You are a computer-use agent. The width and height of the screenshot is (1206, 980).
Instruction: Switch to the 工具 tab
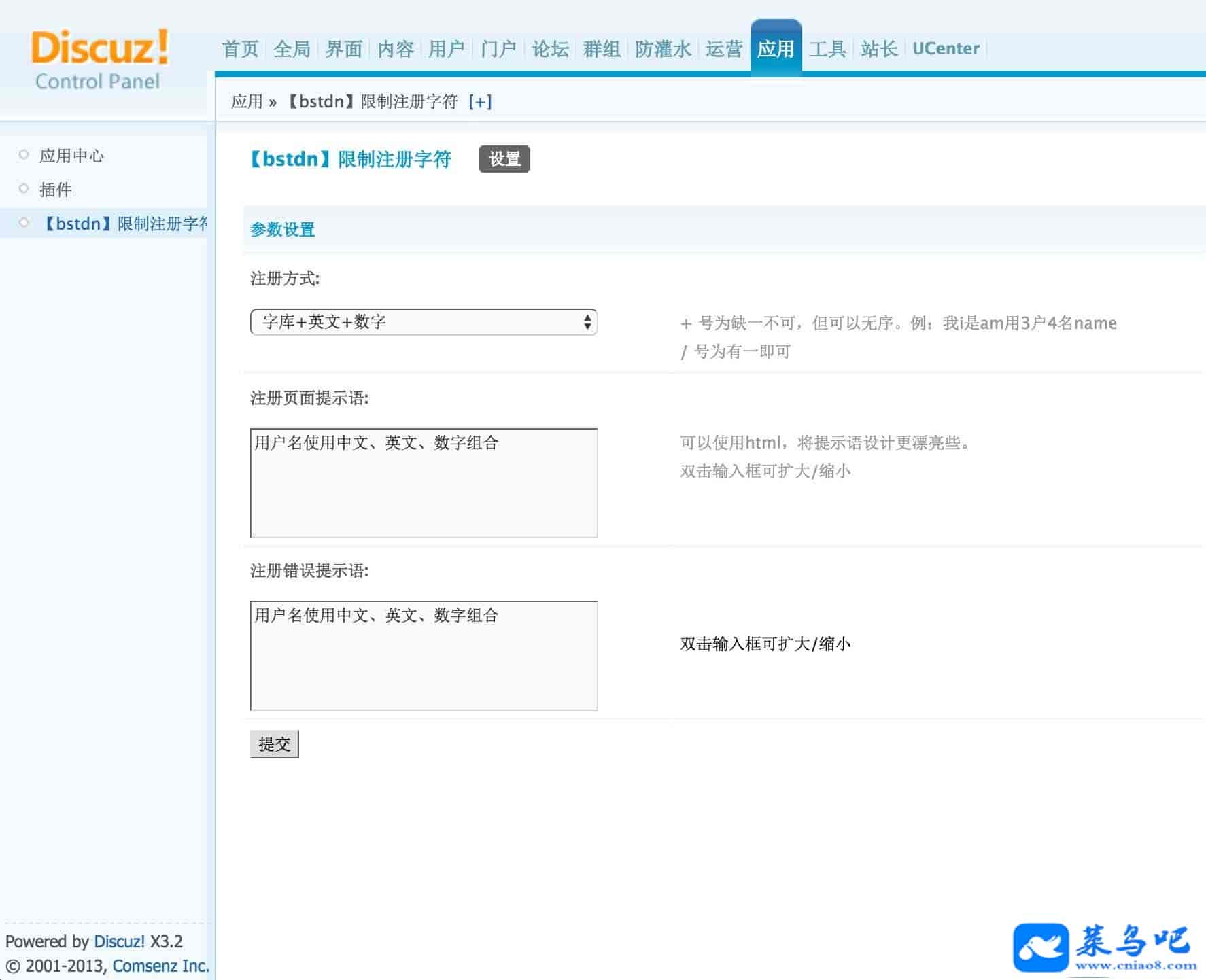click(x=827, y=49)
